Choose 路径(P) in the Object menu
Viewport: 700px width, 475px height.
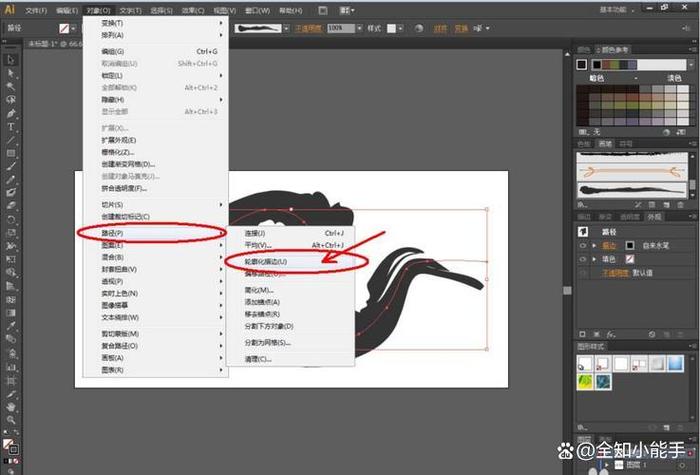[x=154, y=233]
